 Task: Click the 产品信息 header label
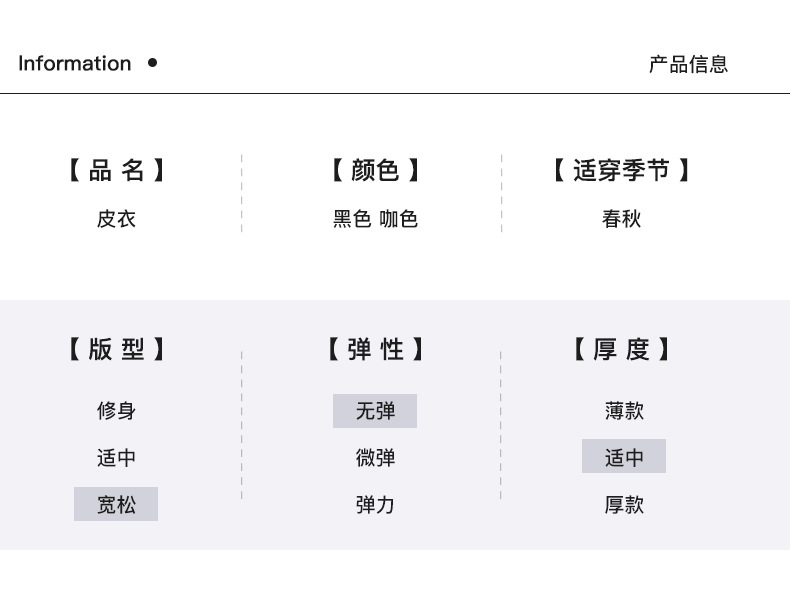click(688, 64)
